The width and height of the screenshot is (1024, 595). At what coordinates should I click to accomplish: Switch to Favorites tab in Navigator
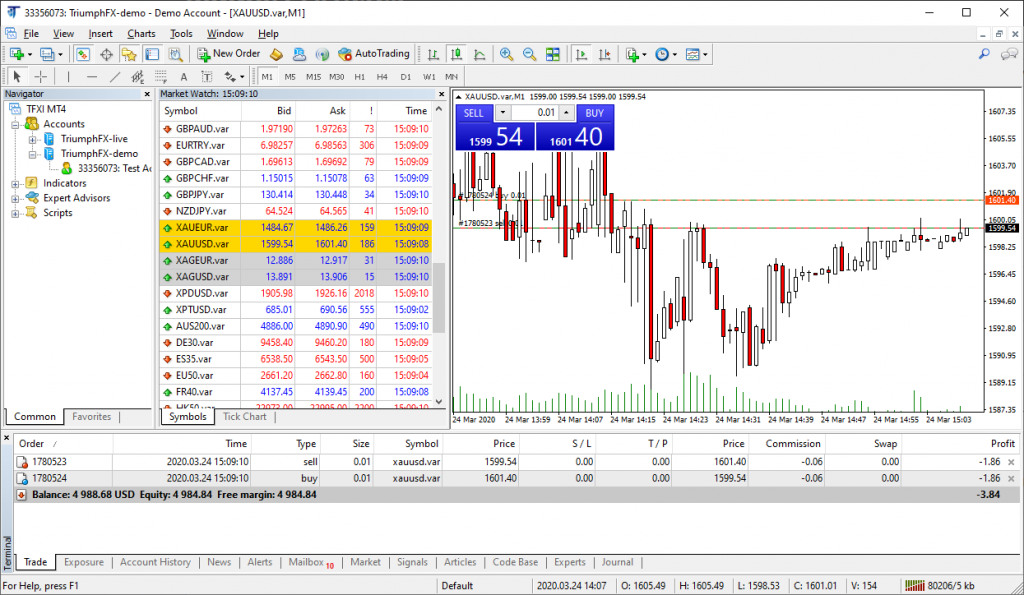91,417
